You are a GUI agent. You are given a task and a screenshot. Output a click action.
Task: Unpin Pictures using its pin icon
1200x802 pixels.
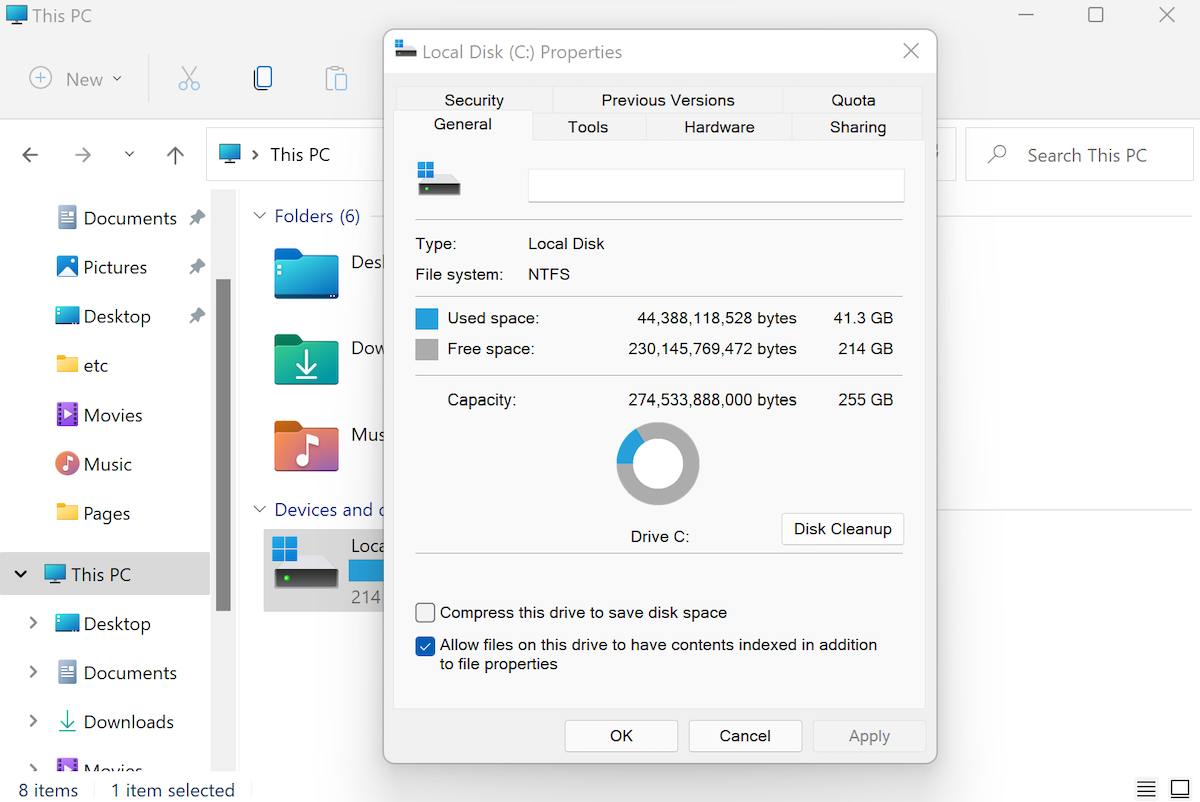click(x=197, y=267)
